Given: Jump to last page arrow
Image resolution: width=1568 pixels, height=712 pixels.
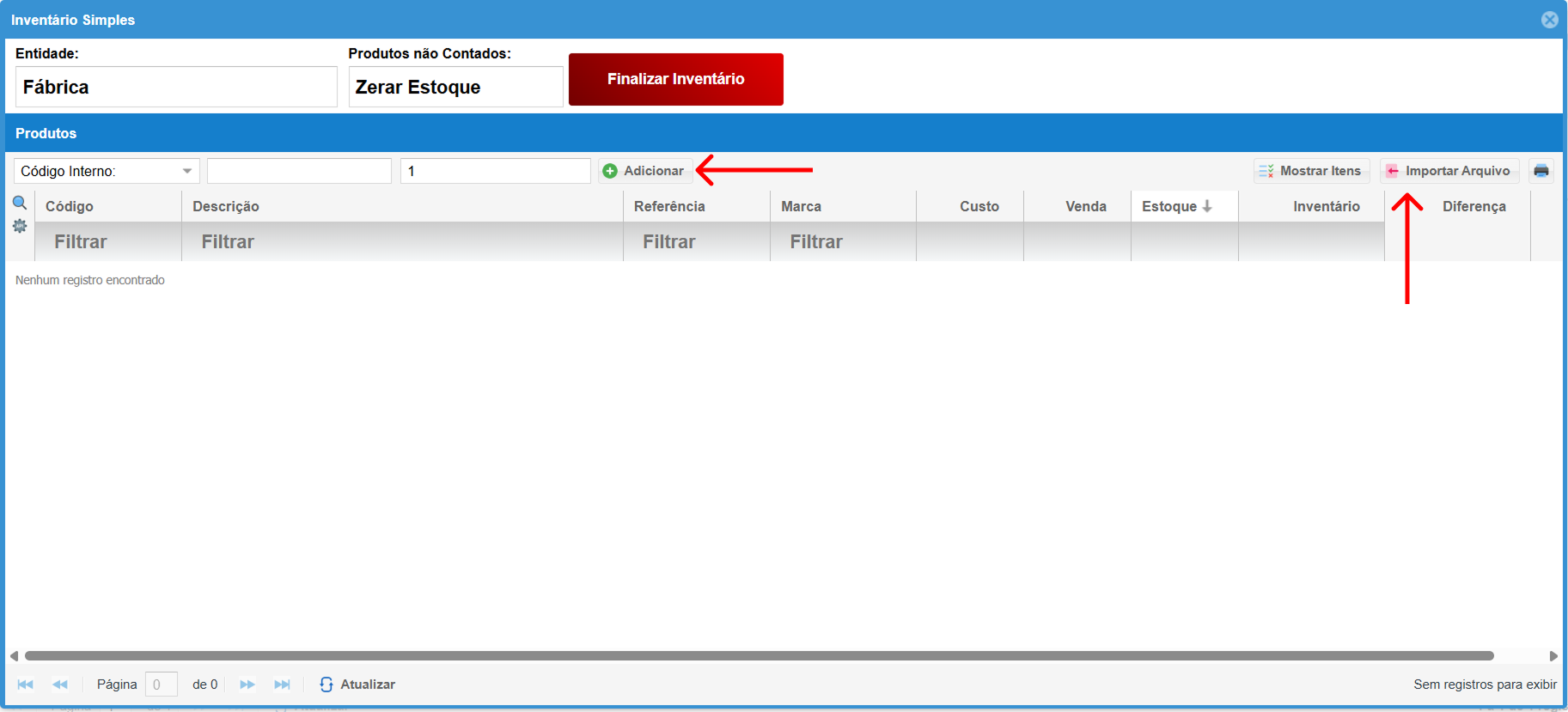Looking at the screenshot, I should pyautogui.click(x=282, y=685).
